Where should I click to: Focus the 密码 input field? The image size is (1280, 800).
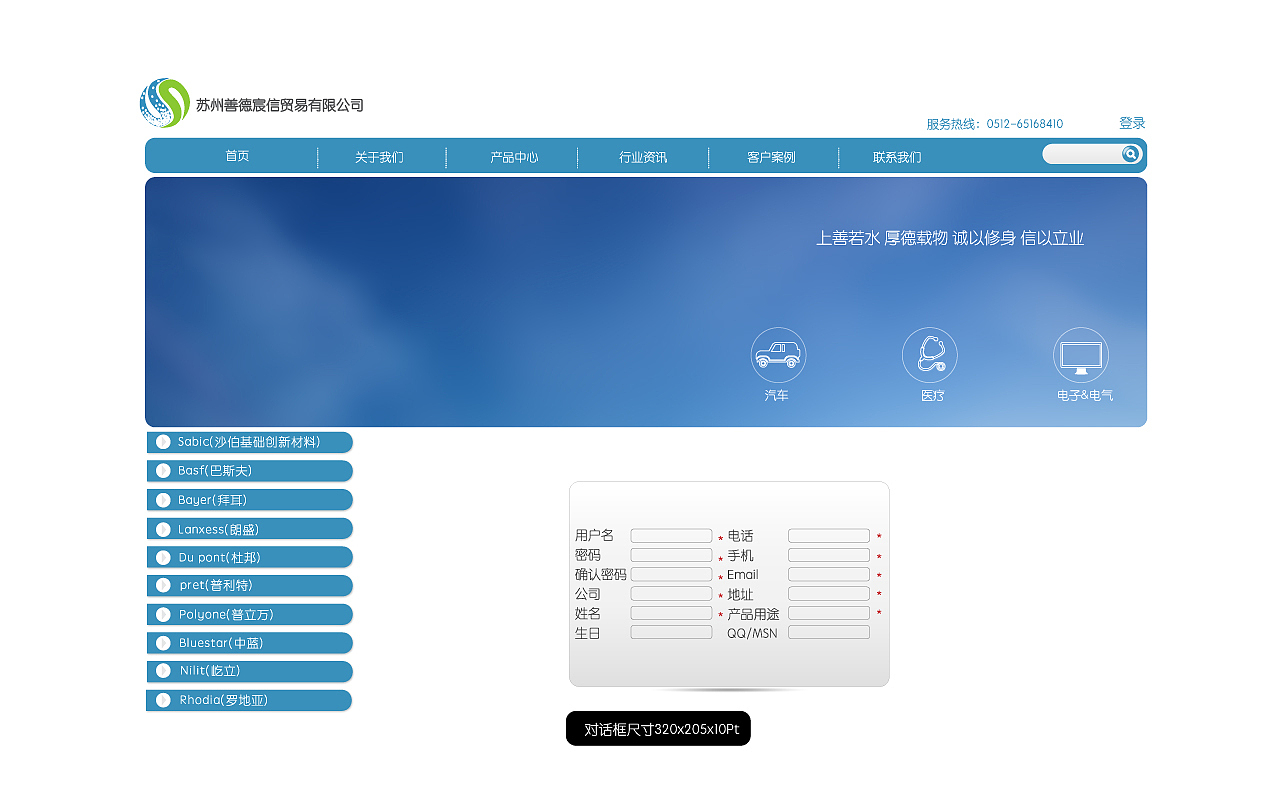click(x=671, y=555)
